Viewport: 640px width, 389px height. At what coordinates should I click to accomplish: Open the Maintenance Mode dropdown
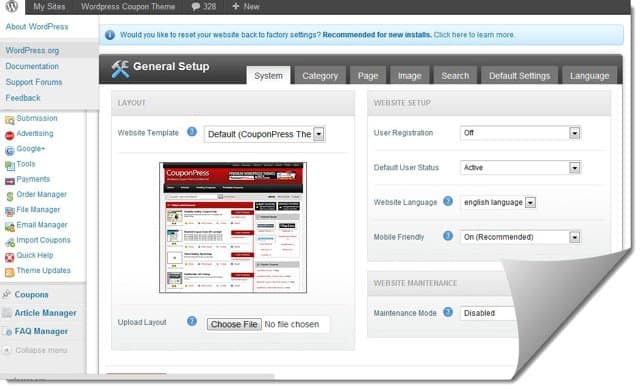(488, 313)
